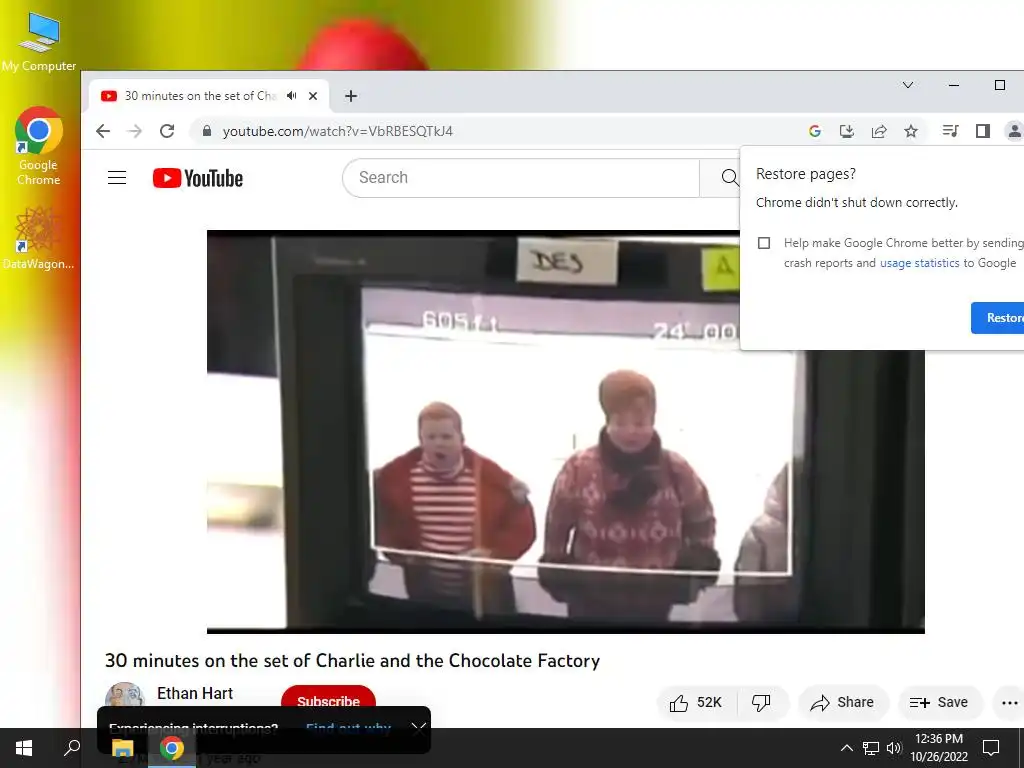Save video to playlist
Image resolution: width=1024 pixels, height=768 pixels.
(x=939, y=703)
